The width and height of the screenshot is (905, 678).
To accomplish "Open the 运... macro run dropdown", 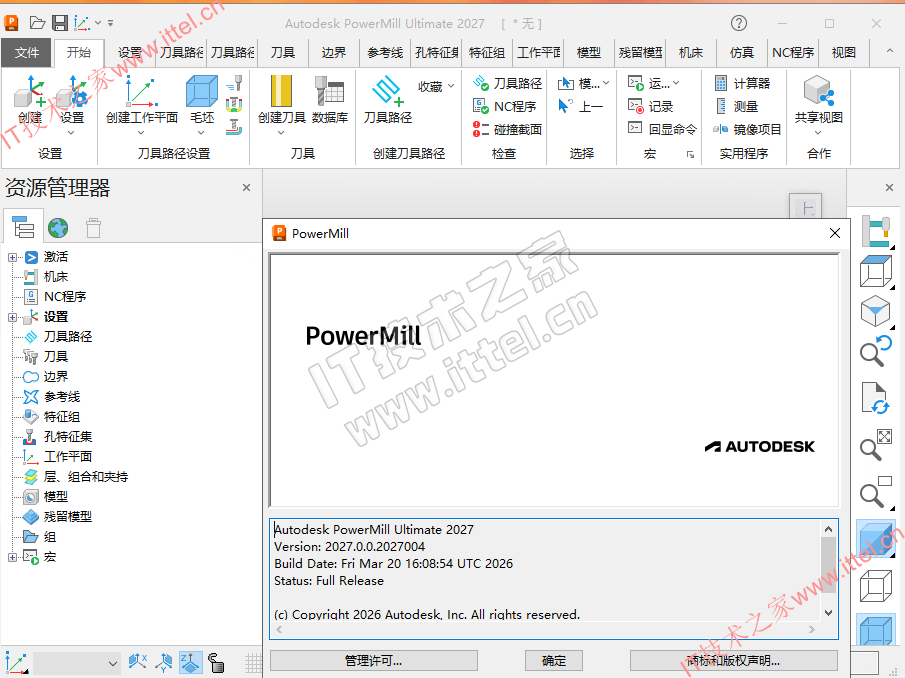I will (654, 84).
